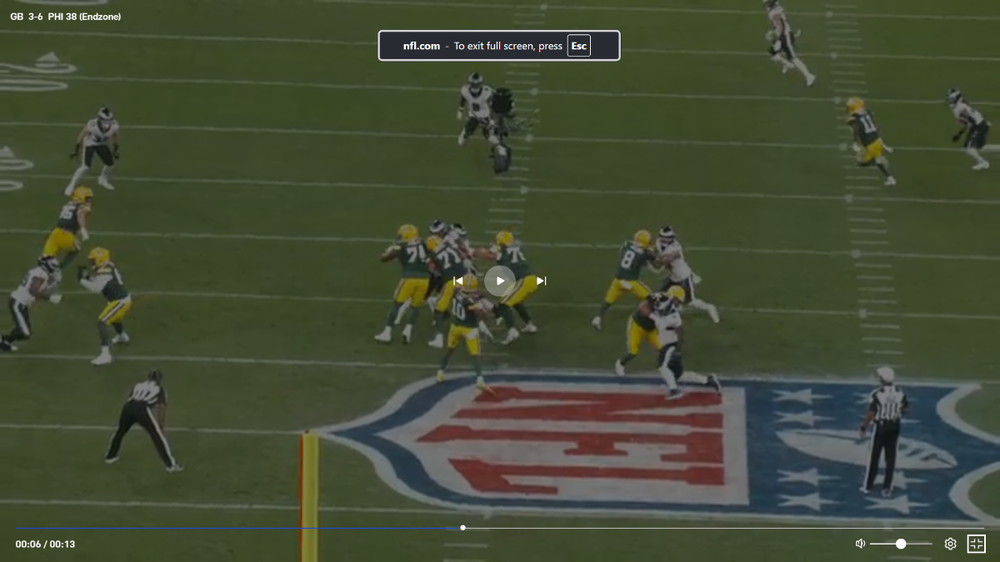
Task: Click the Esc key badge
Action: tap(579, 46)
